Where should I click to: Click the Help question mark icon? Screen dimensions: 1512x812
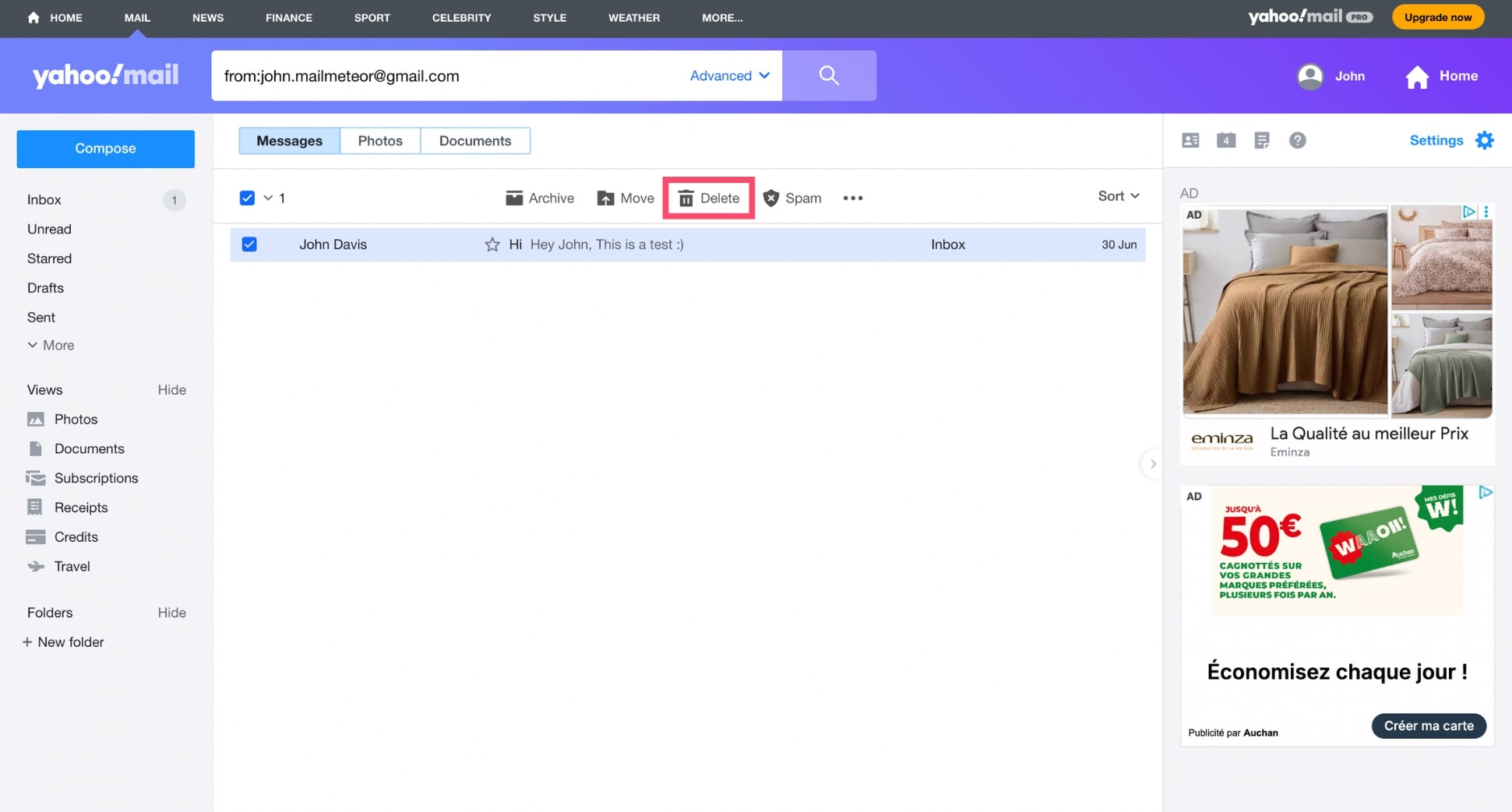pyautogui.click(x=1297, y=140)
